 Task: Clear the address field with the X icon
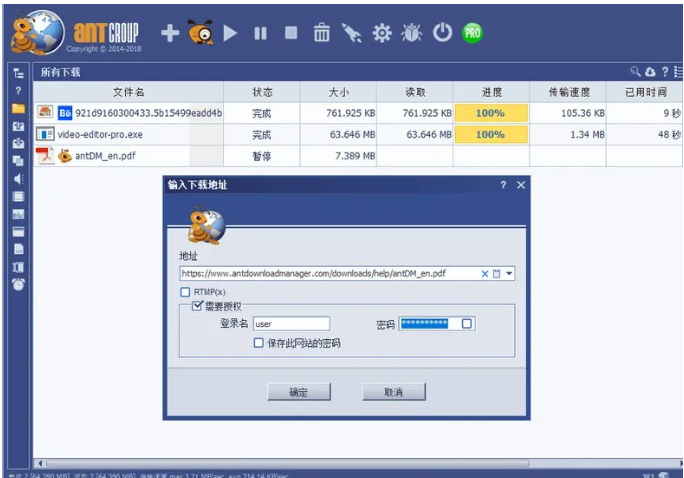coord(485,274)
